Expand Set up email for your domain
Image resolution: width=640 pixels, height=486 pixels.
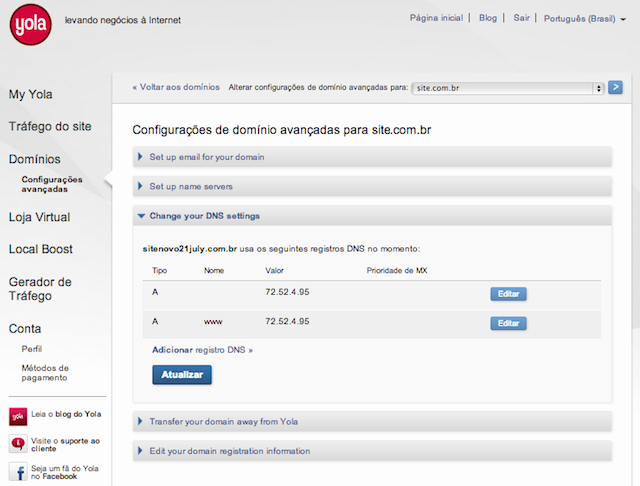[207, 157]
